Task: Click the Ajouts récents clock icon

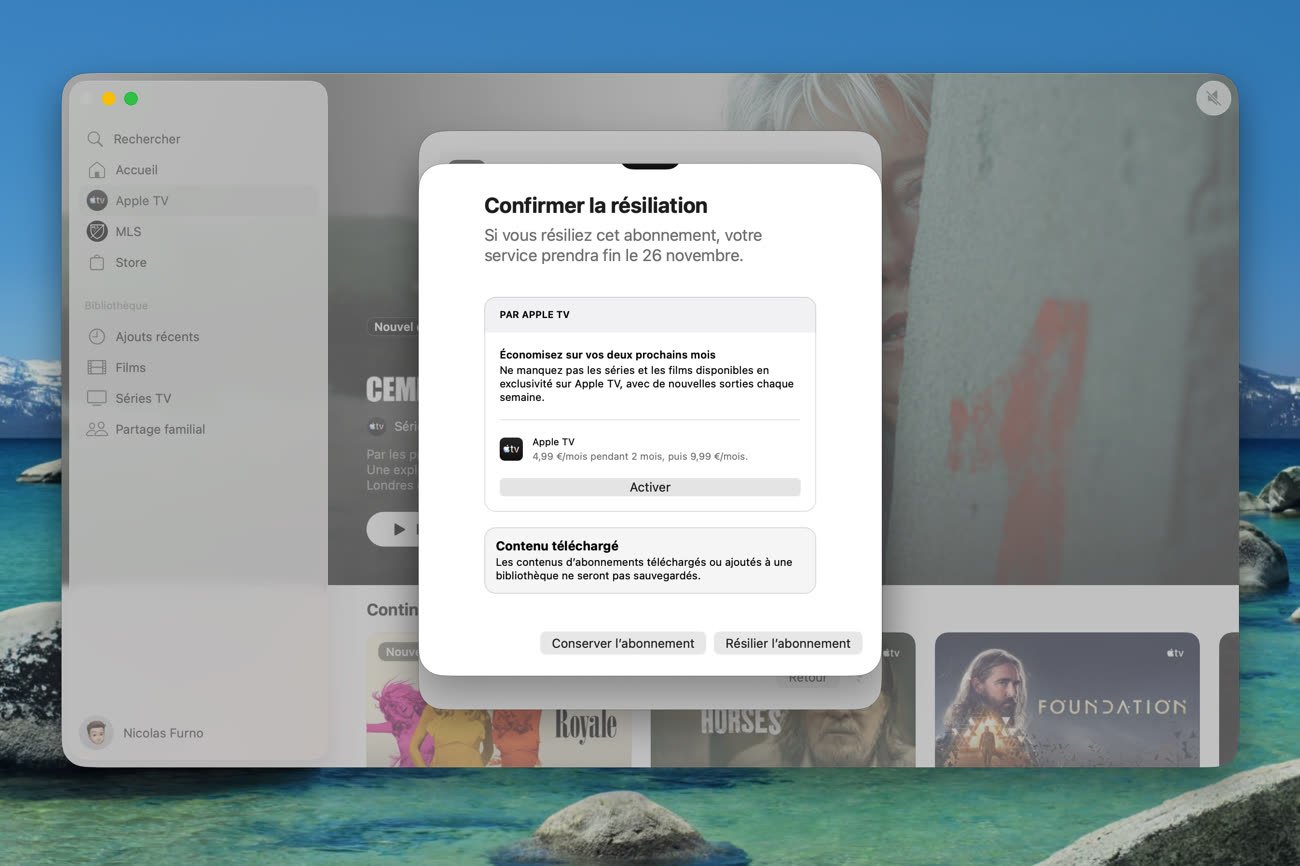Action: pyautogui.click(x=96, y=337)
